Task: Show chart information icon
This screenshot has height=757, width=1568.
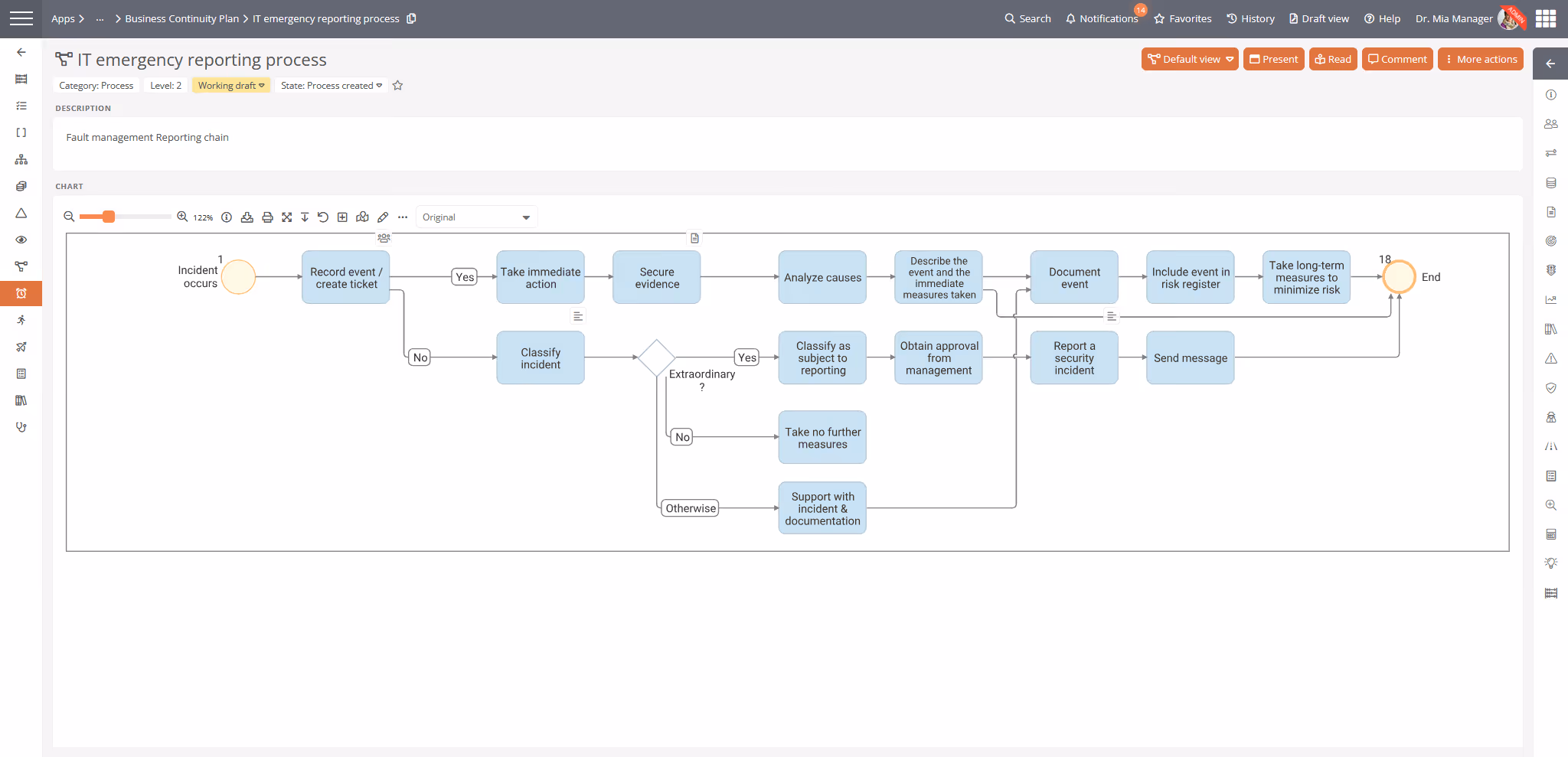Action: click(227, 217)
